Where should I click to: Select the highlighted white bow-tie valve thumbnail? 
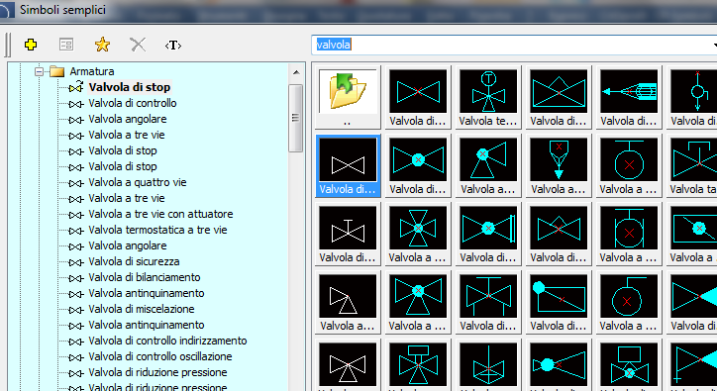pos(348,166)
